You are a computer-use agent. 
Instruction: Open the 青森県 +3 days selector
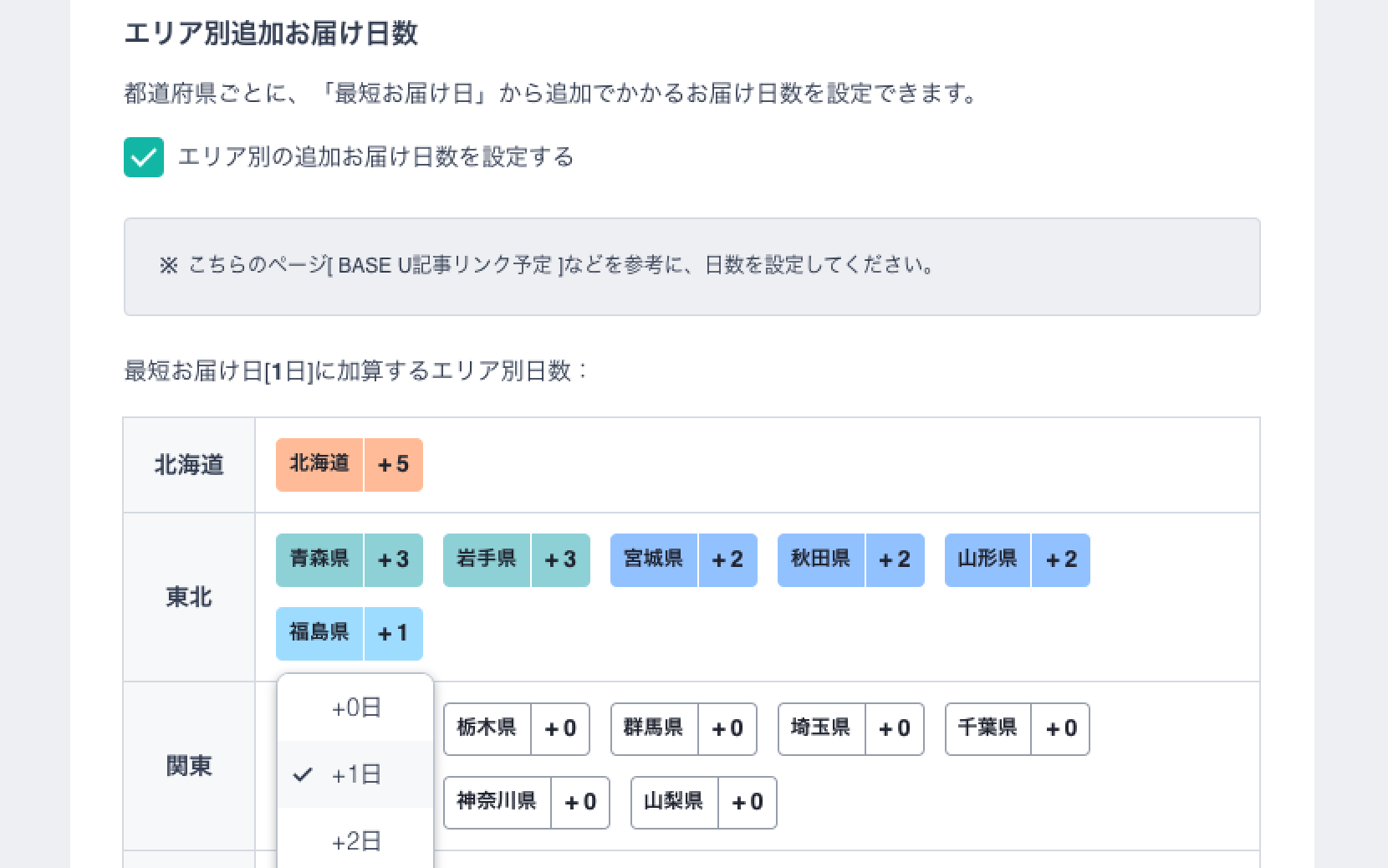350,560
